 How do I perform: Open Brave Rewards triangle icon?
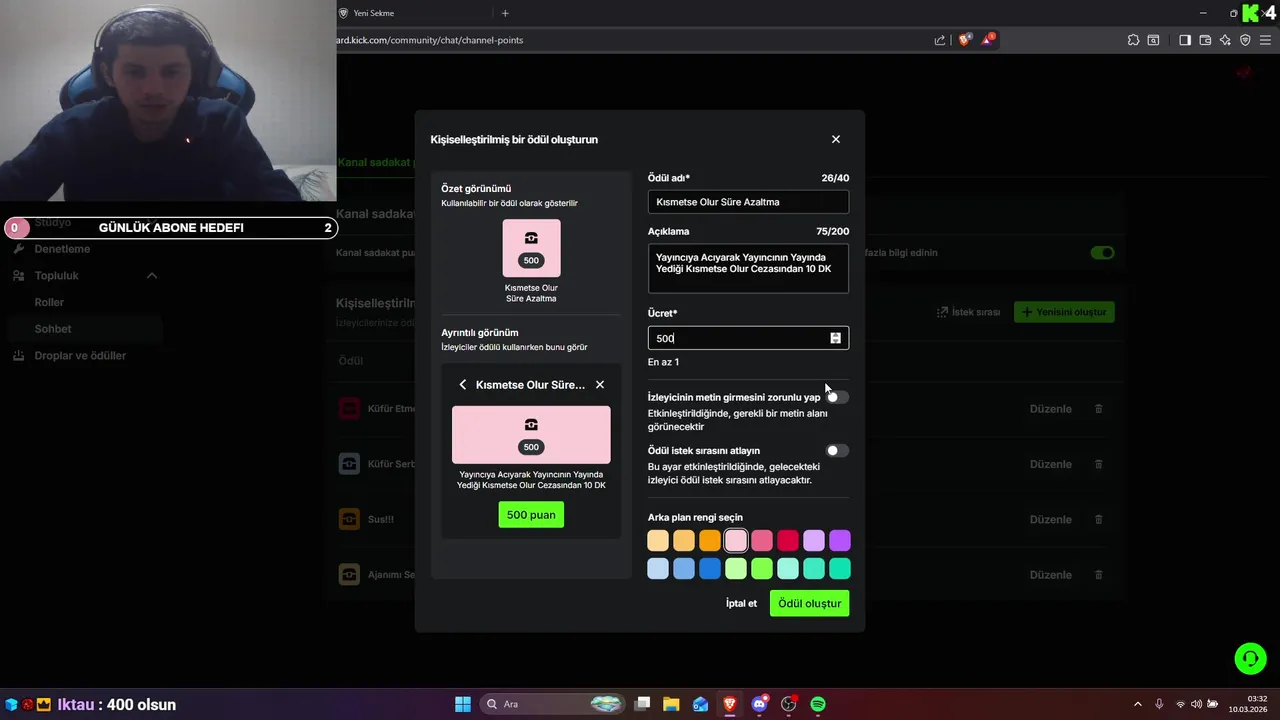tap(988, 40)
